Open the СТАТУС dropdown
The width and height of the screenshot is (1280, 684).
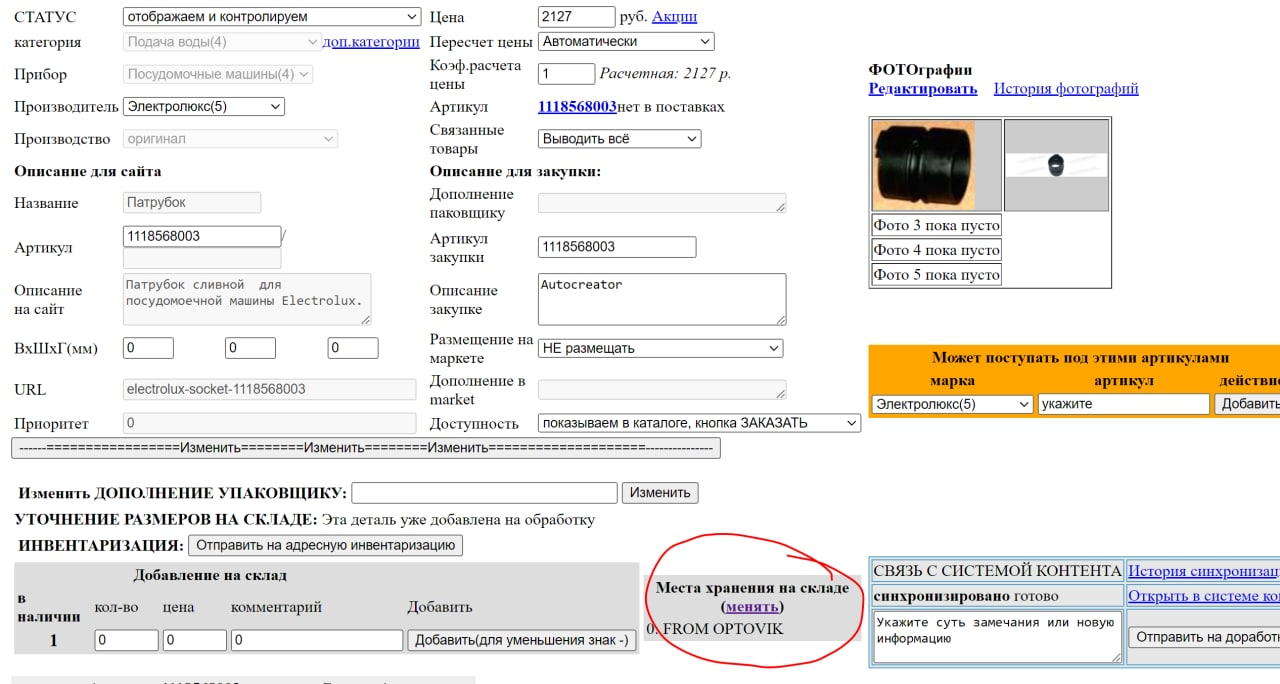point(269,16)
